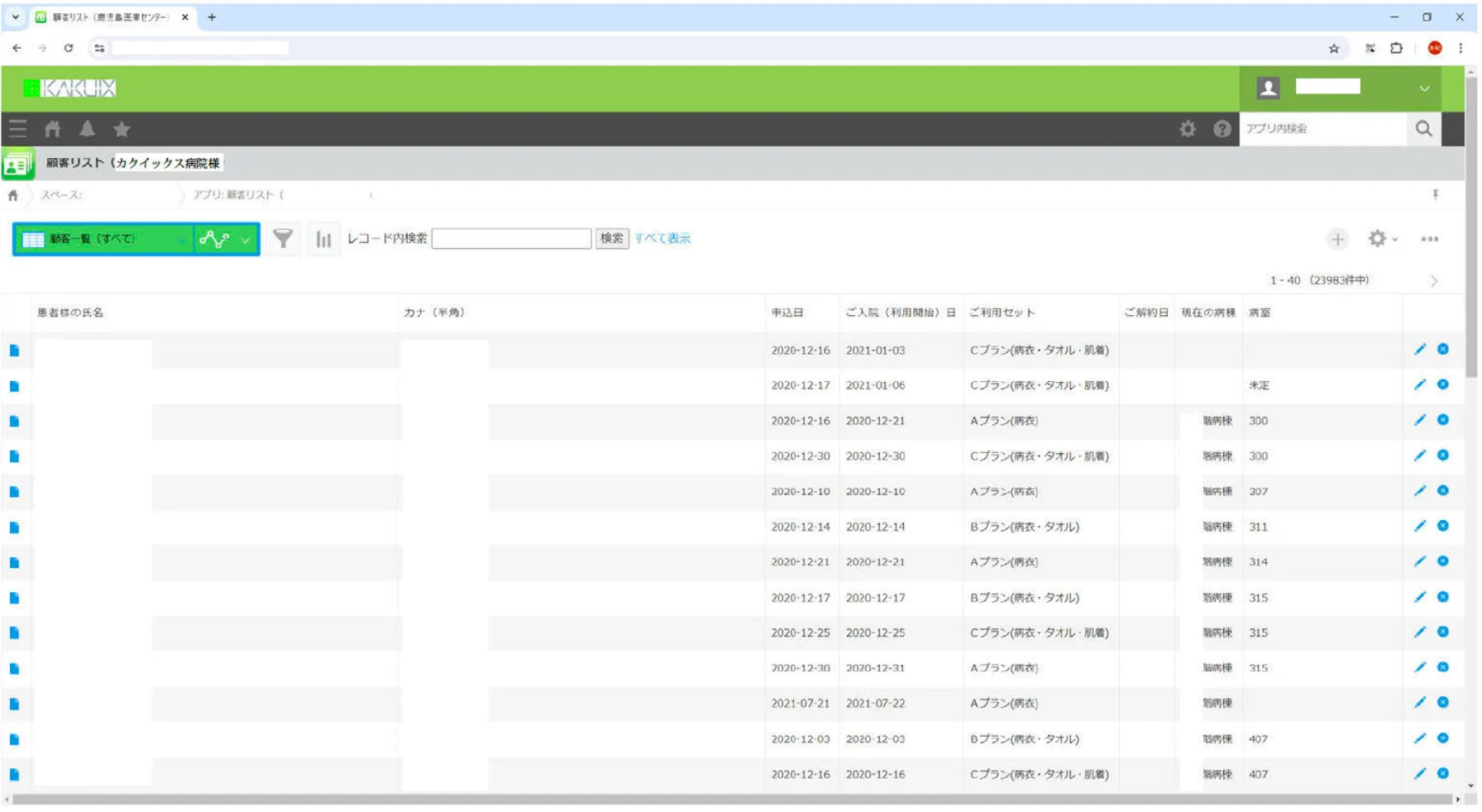The height and width of the screenshot is (812, 1482).
Task: Open the hamburger menu in the dark toolbar
Action: [x=17, y=129]
